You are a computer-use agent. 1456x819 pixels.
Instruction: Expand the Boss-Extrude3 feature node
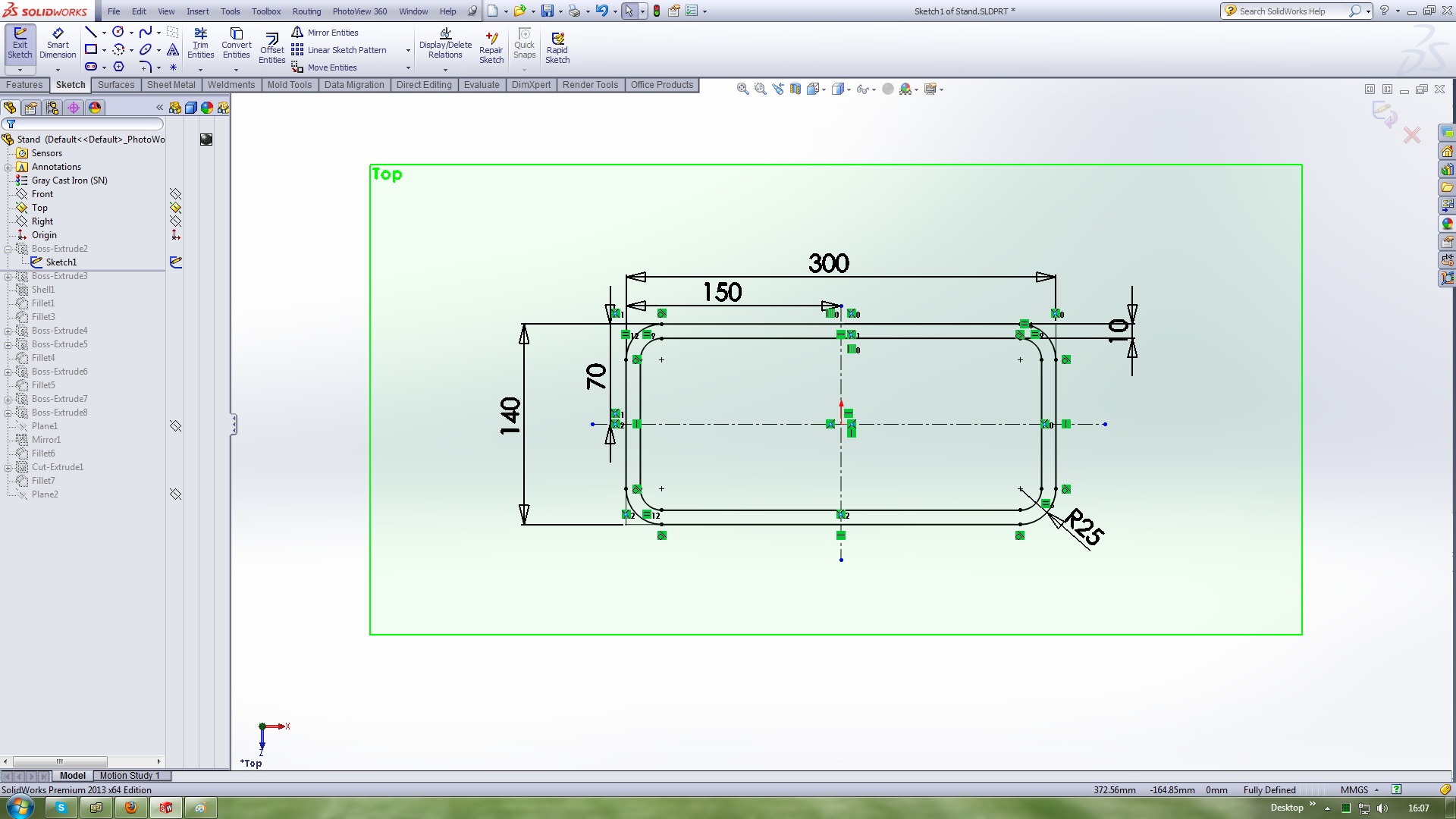click(8, 276)
